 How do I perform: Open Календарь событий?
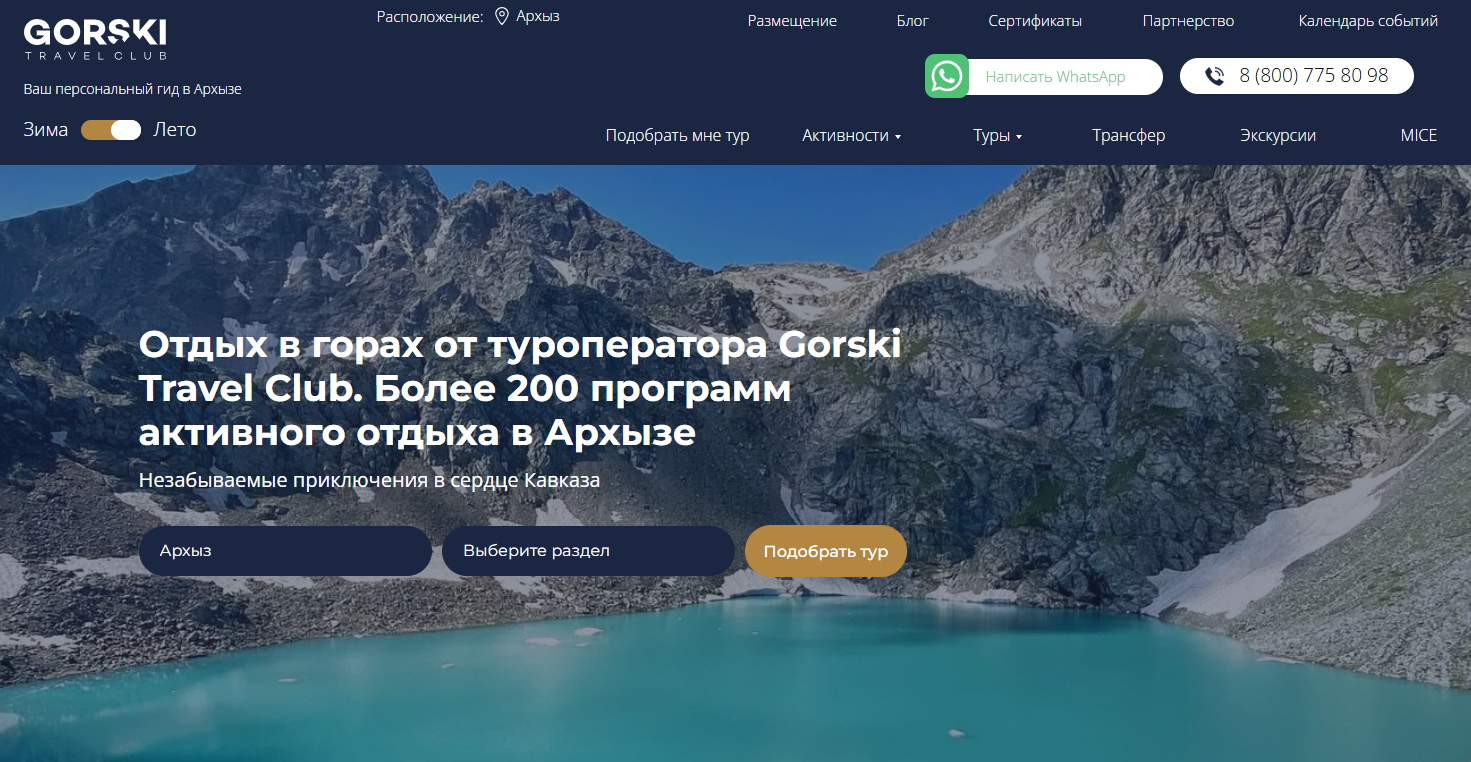tap(1368, 21)
